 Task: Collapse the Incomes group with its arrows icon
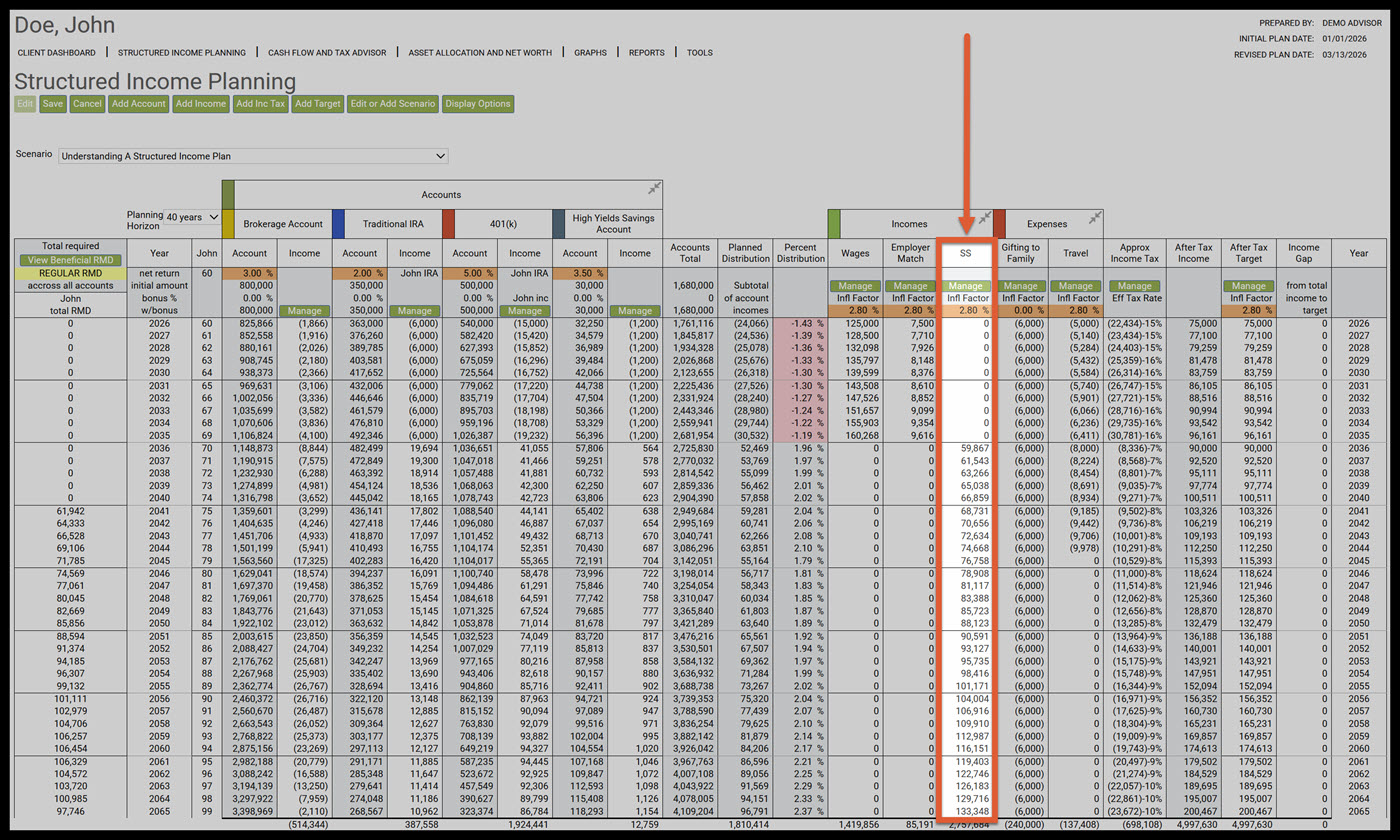tap(984, 217)
